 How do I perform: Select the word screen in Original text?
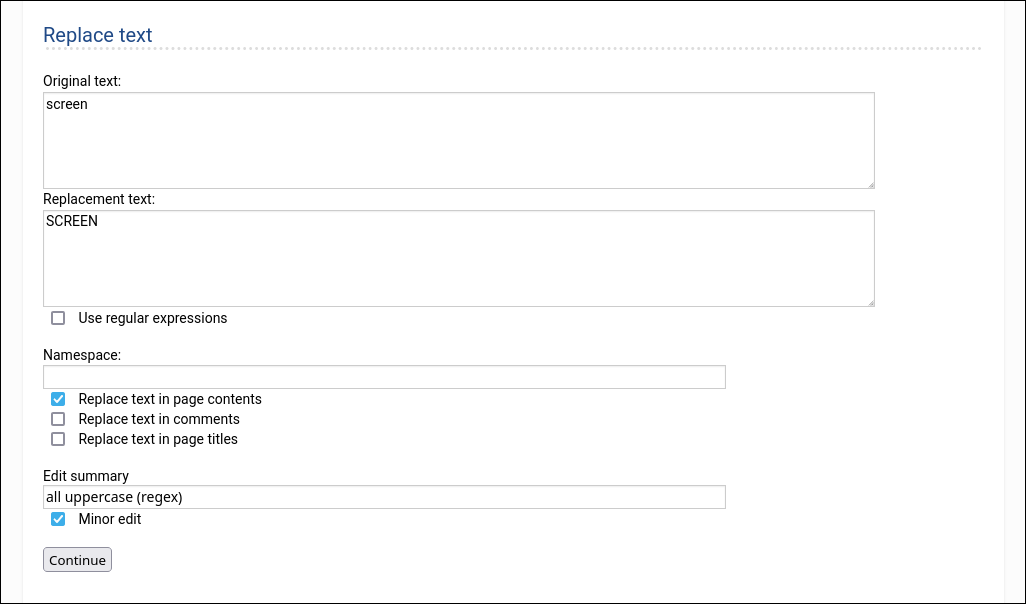coord(66,104)
